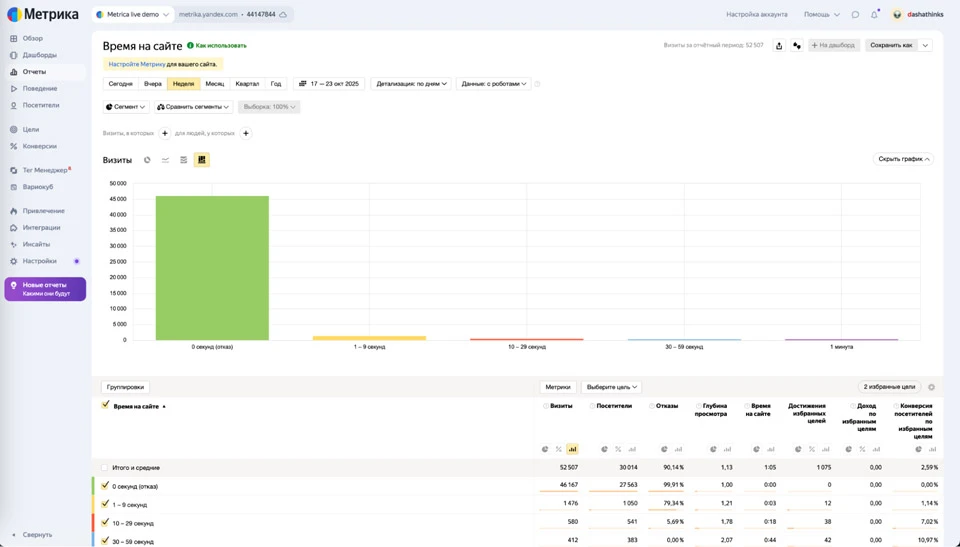The width and height of the screenshot is (960, 547).
Task: Expand the 'Выберите цель' dropdown
Action: pos(611,387)
